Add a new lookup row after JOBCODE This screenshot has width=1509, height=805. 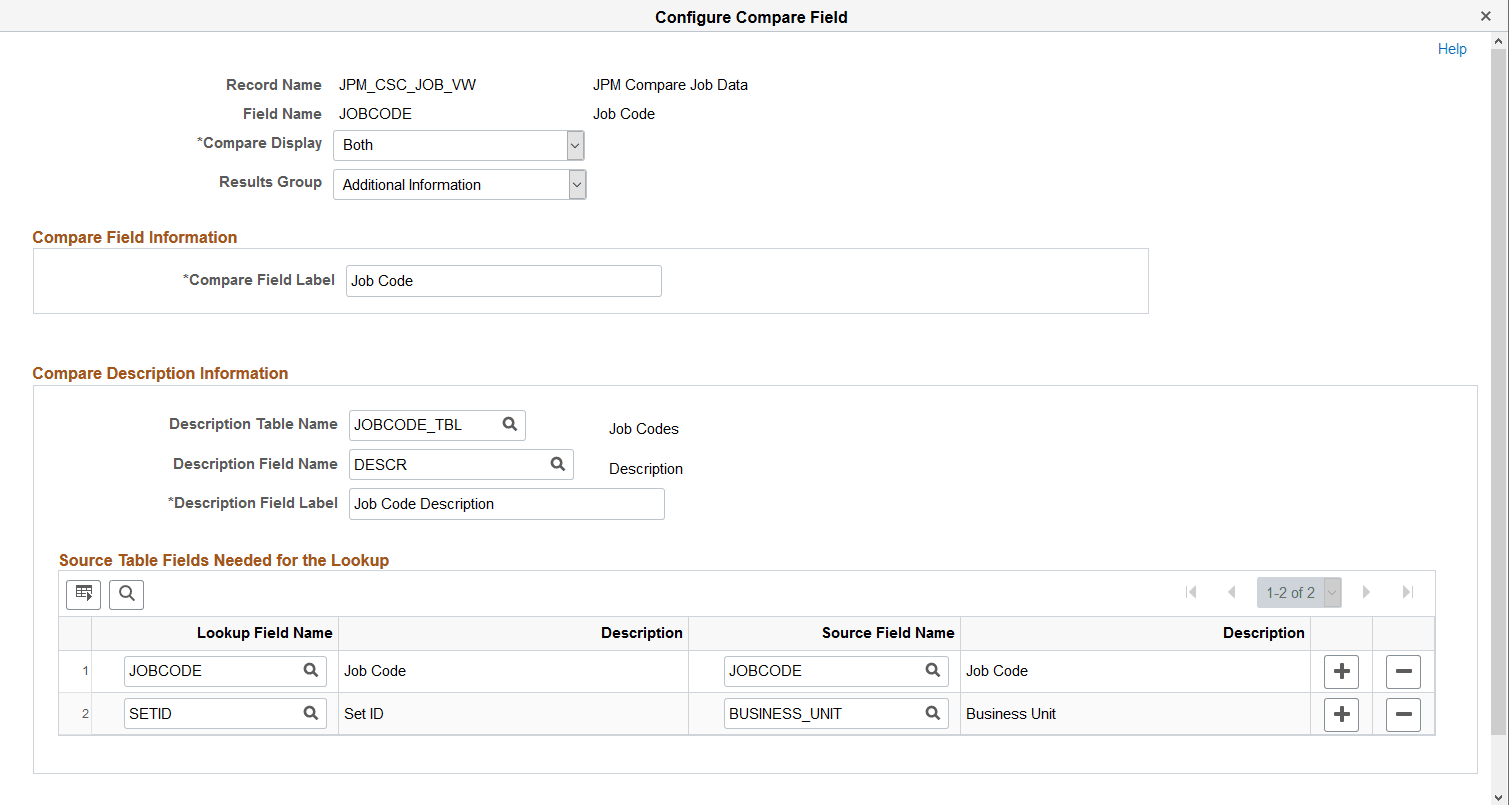pyautogui.click(x=1341, y=671)
